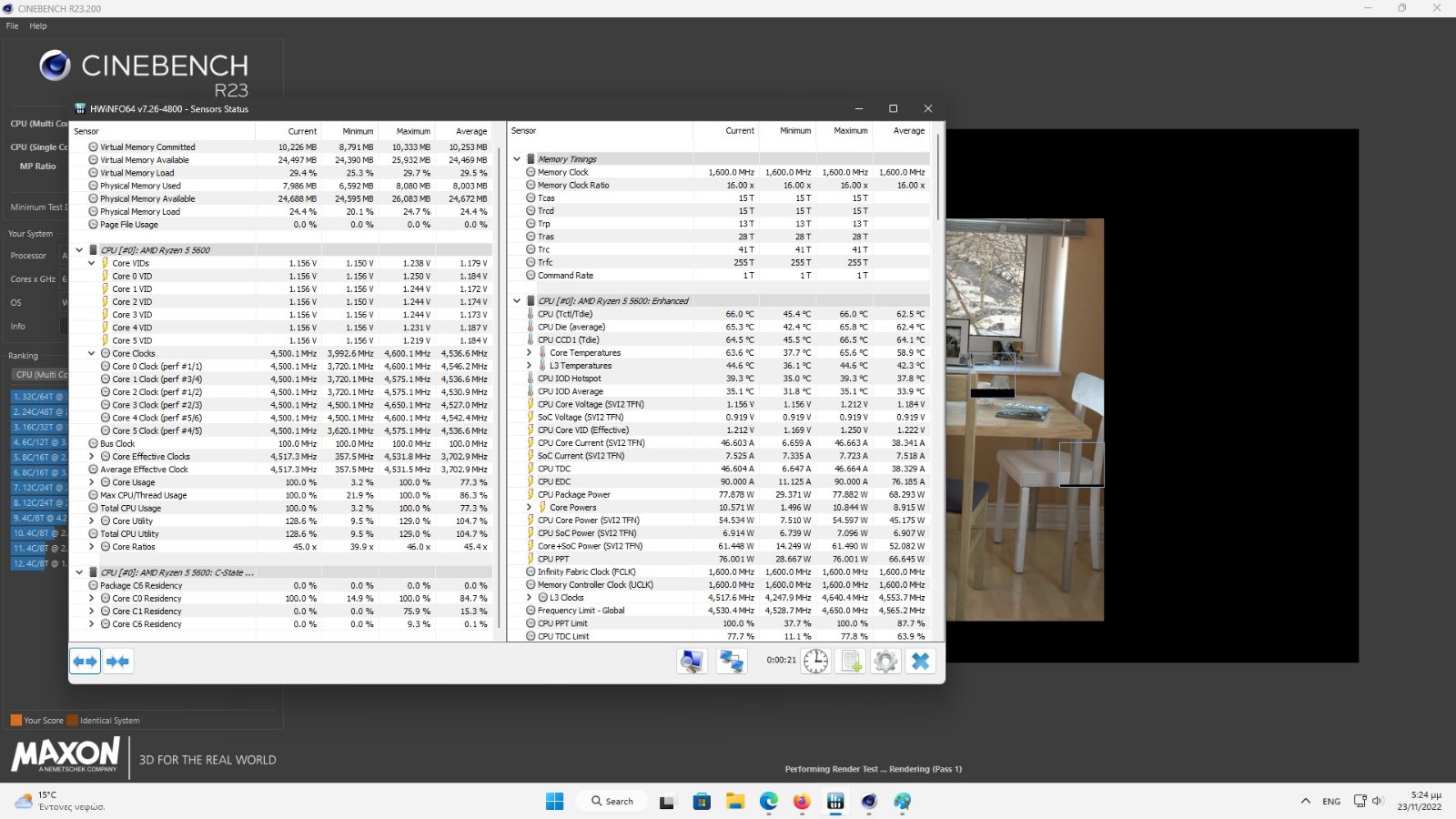Click the Average column header in right pane

tap(909, 131)
